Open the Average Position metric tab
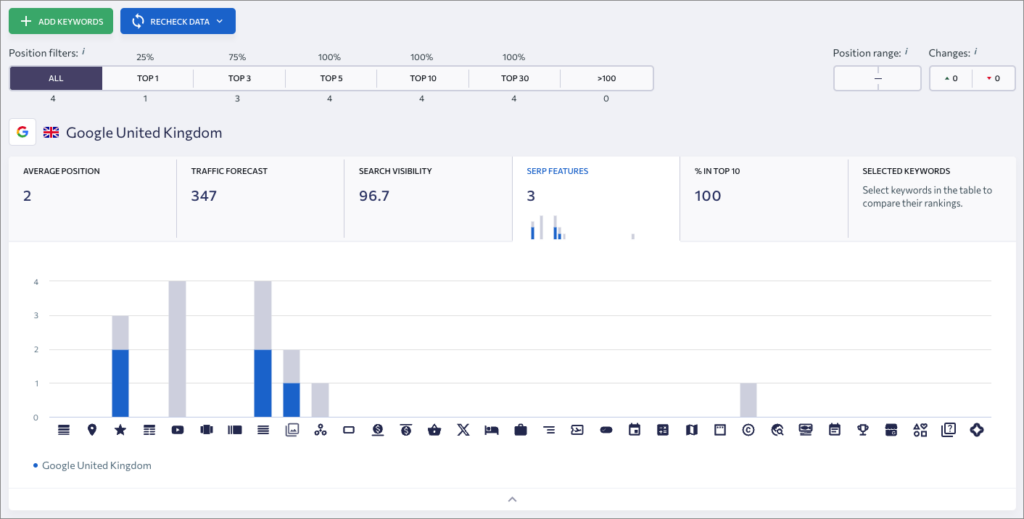 pyautogui.click(x=93, y=198)
